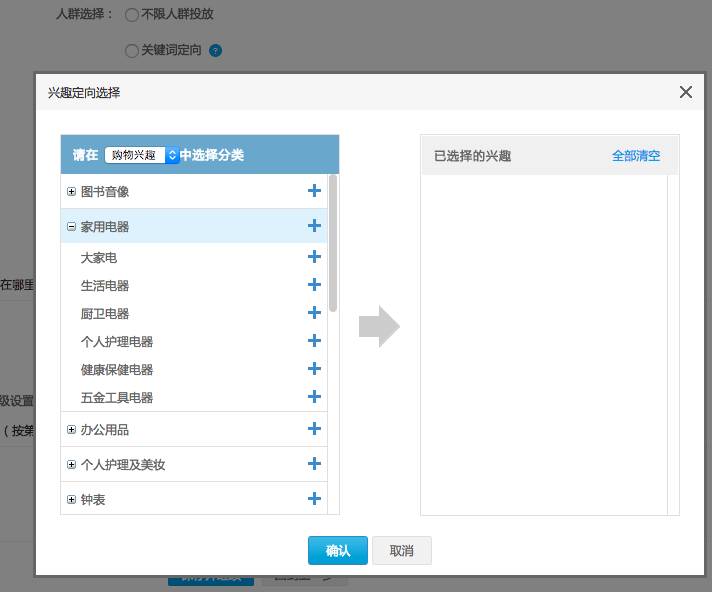Select 不限人群投放 radio button
712x592 pixels.
pyautogui.click(x=132, y=15)
